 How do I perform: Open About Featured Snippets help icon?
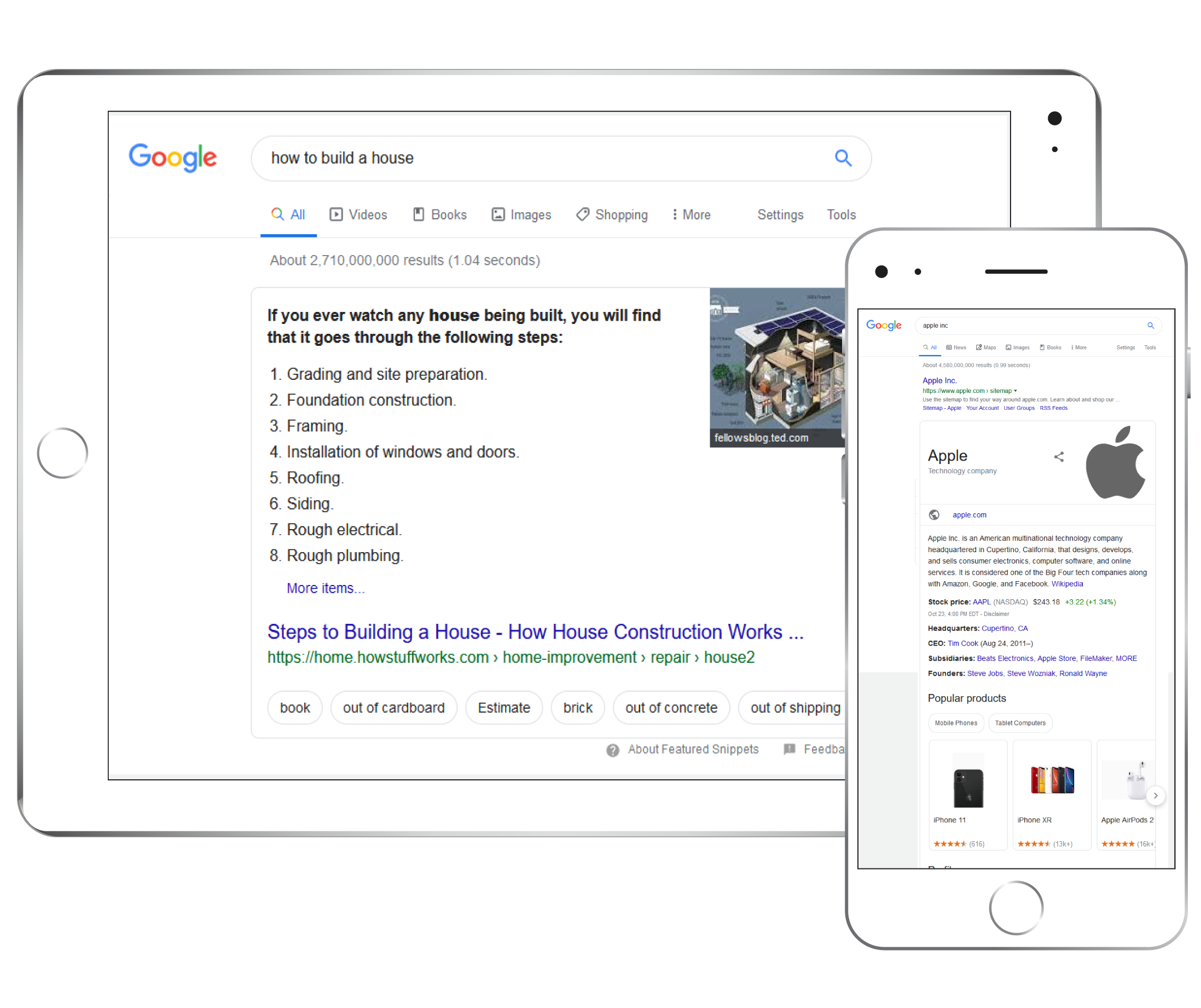click(x=613, y=750)
